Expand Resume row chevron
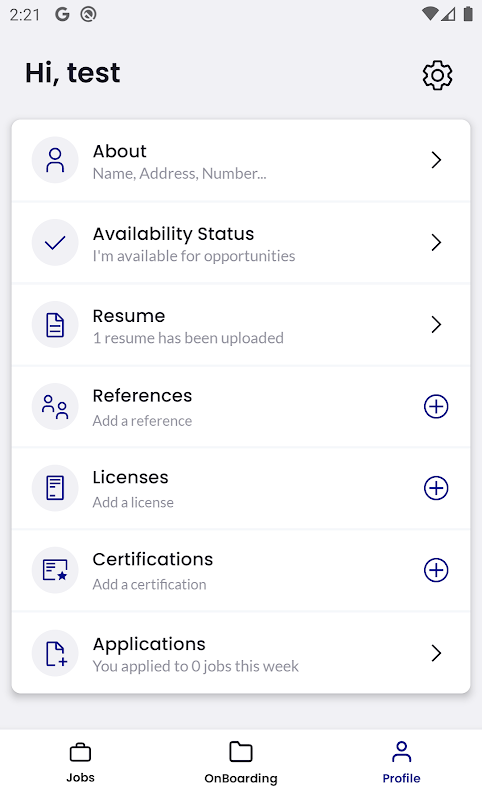482x800 pixels. (x=436, y=324)
